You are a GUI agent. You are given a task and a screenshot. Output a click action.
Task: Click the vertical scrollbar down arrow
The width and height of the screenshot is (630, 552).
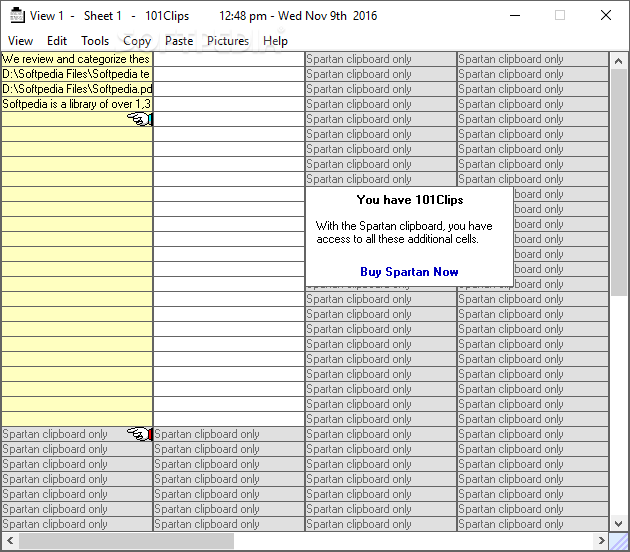pyautogui.click(x=618, y=523)
